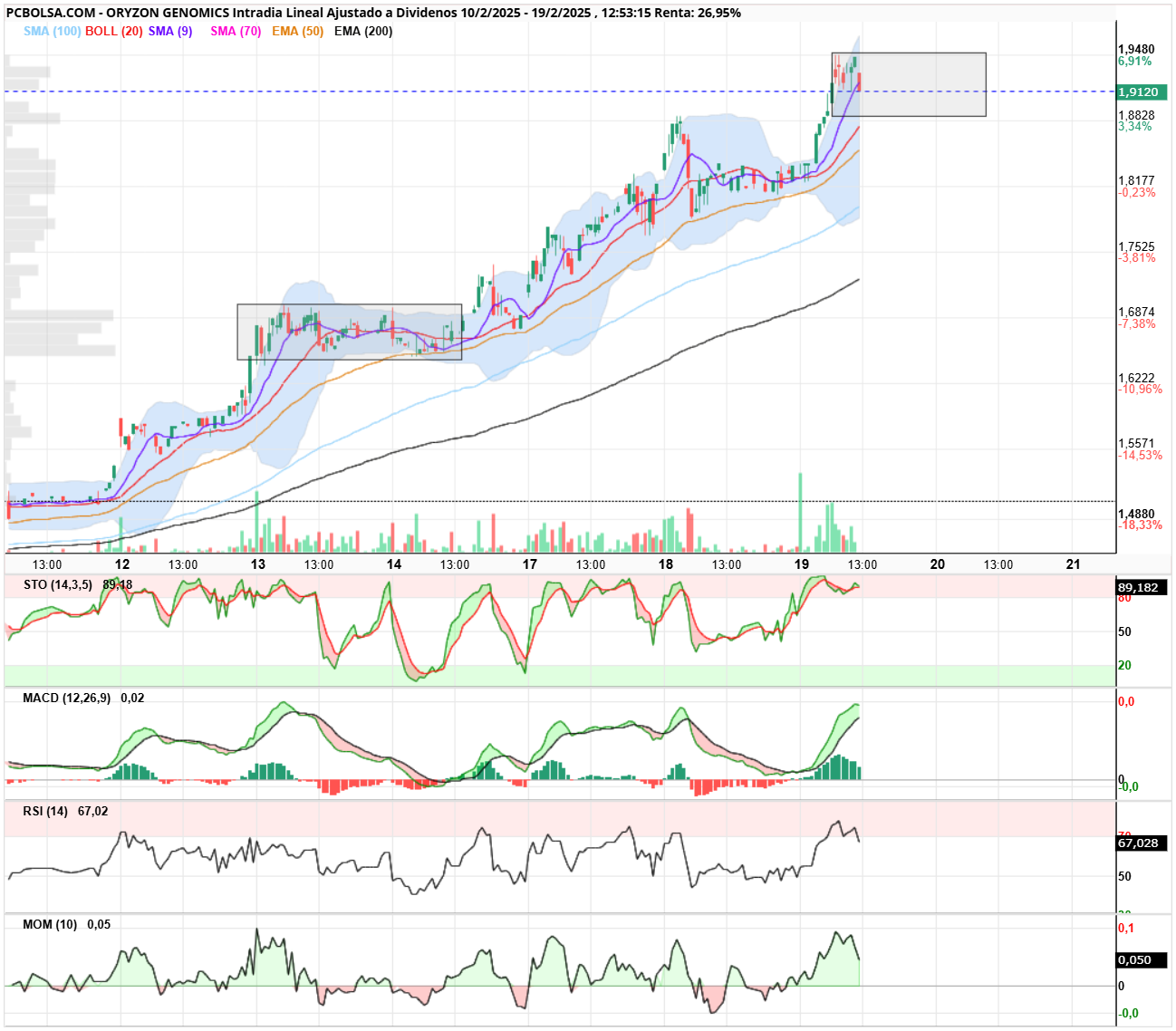The width and height of the screenshot is (1176, 1031).
Task: Click date 14 on the time axis
Action: (x=394, y=564)
